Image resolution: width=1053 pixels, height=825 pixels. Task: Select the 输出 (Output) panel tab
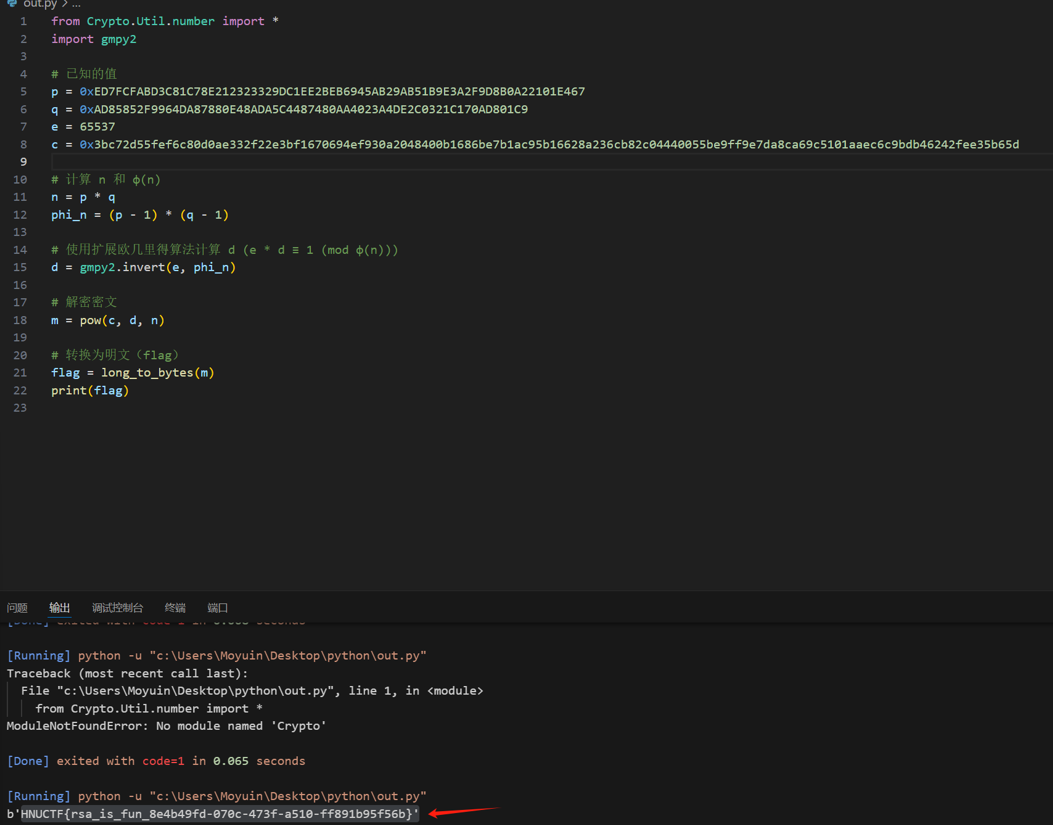[60, 608]
